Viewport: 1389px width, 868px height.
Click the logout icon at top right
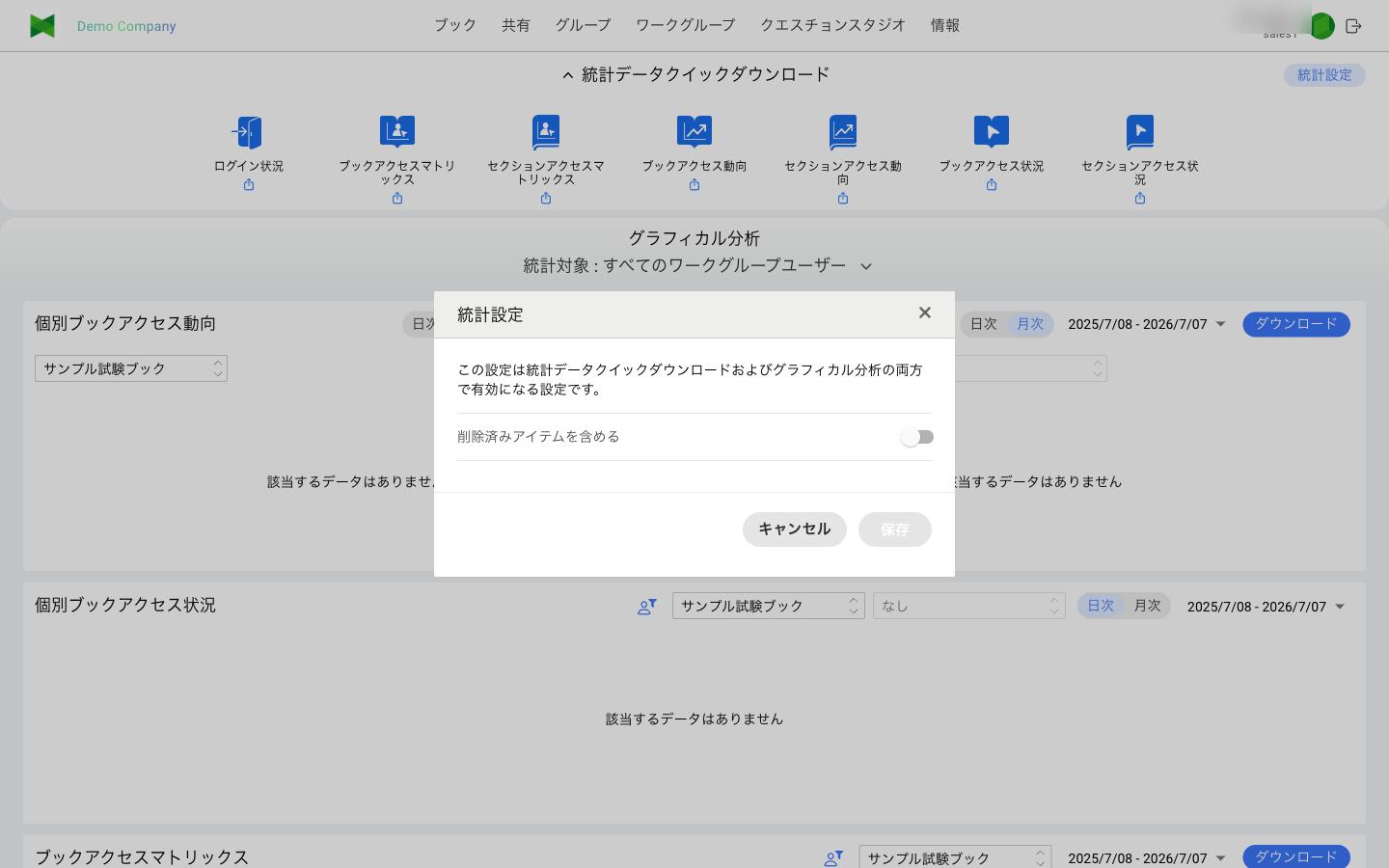[x=1353, y=26]
